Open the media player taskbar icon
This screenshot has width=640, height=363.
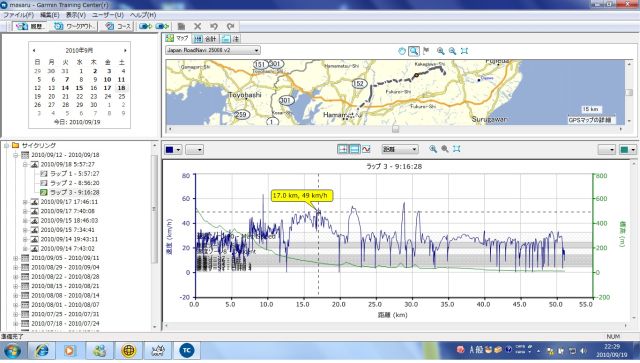[x=70, y=350]
